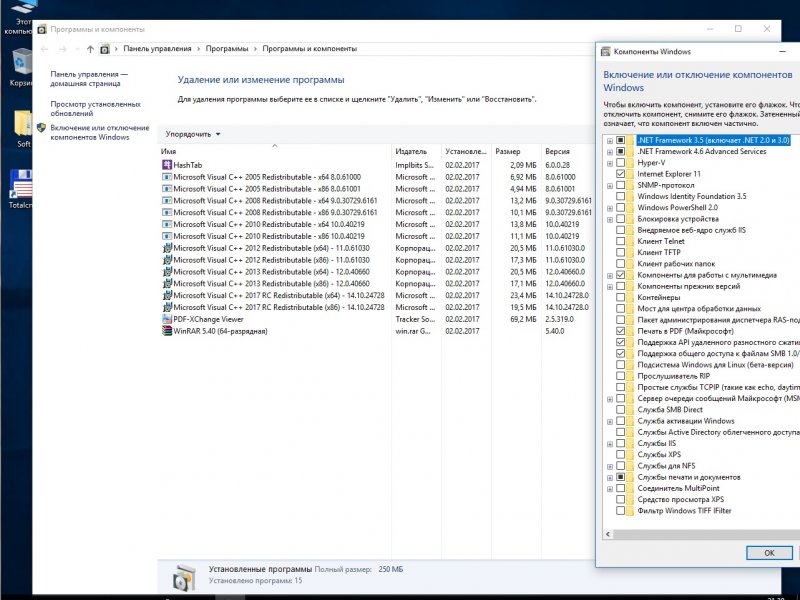Click the Windows Components dialog title icon
The height and width of the screenshot is (600, 800).
coord(606,52)
